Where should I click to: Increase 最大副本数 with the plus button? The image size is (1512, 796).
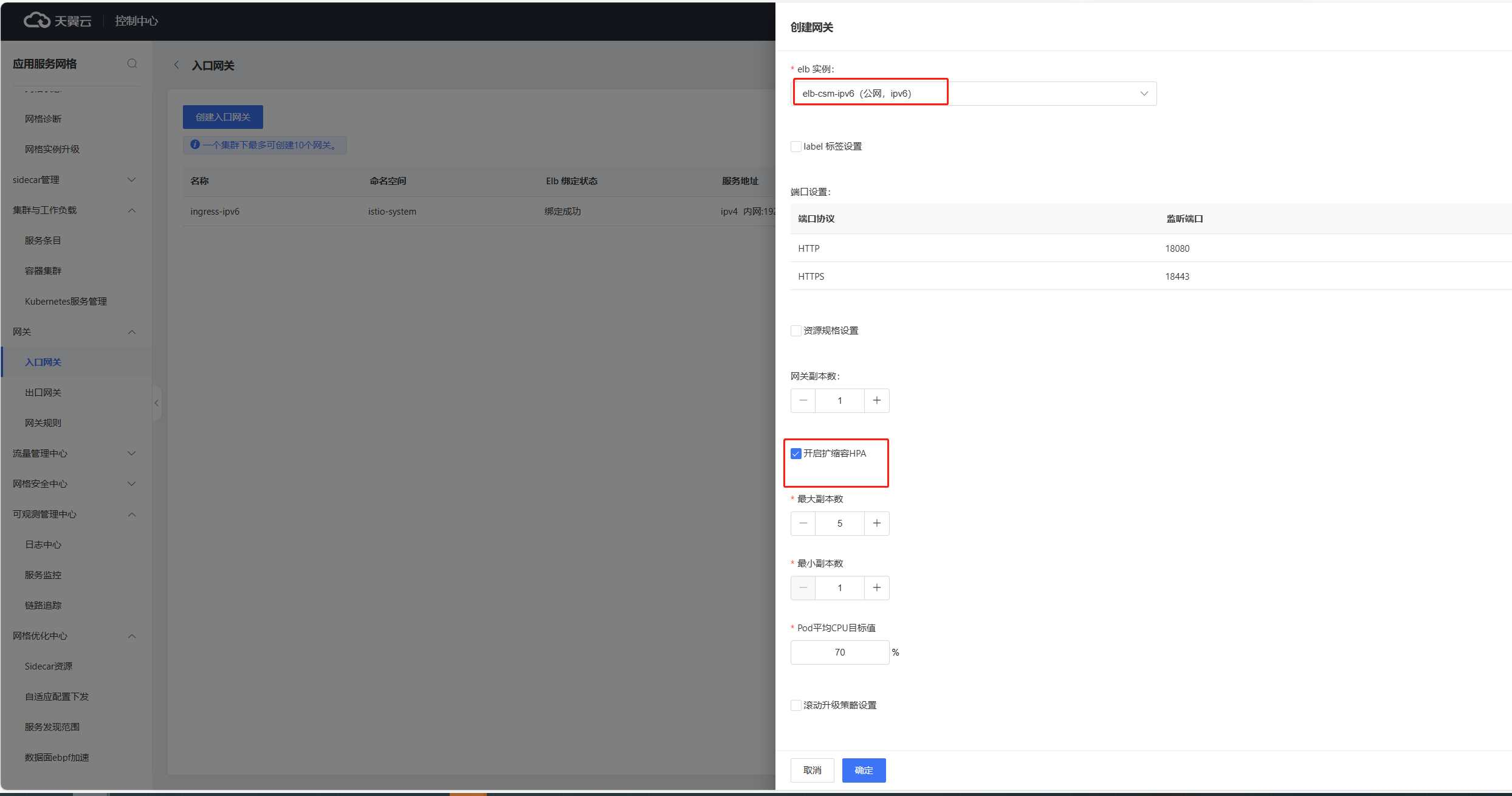point(876,524)
